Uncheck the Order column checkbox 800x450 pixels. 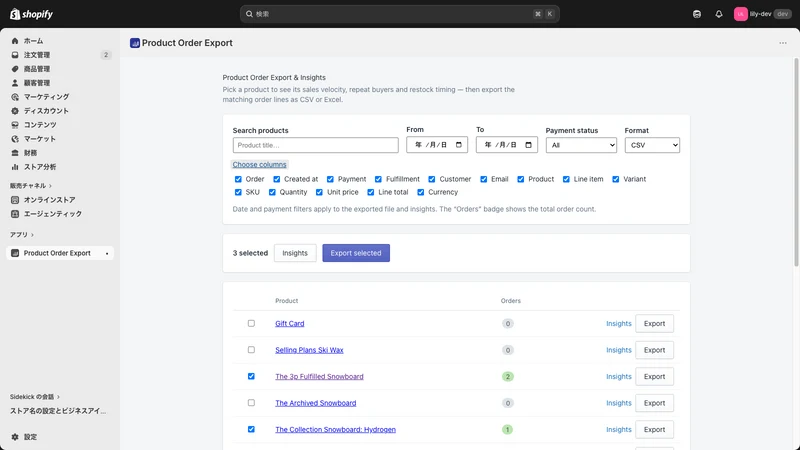tap(238, 179)
